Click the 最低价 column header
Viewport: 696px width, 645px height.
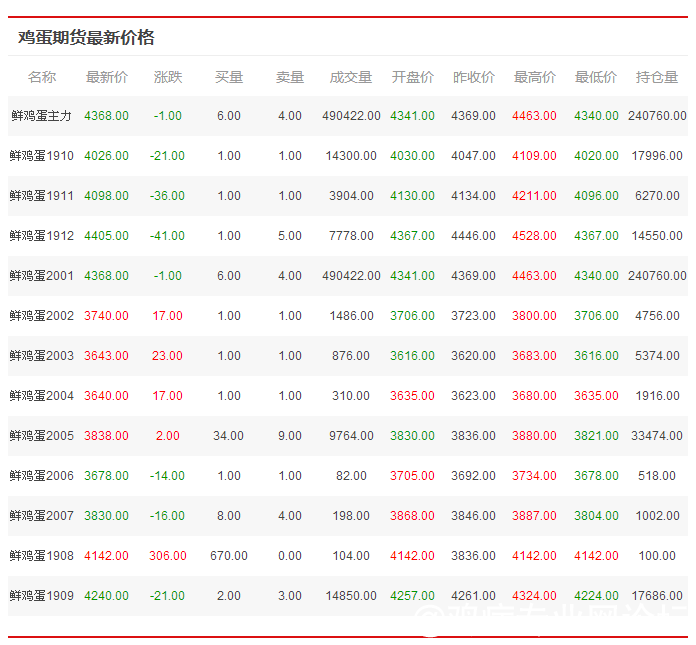596,77
